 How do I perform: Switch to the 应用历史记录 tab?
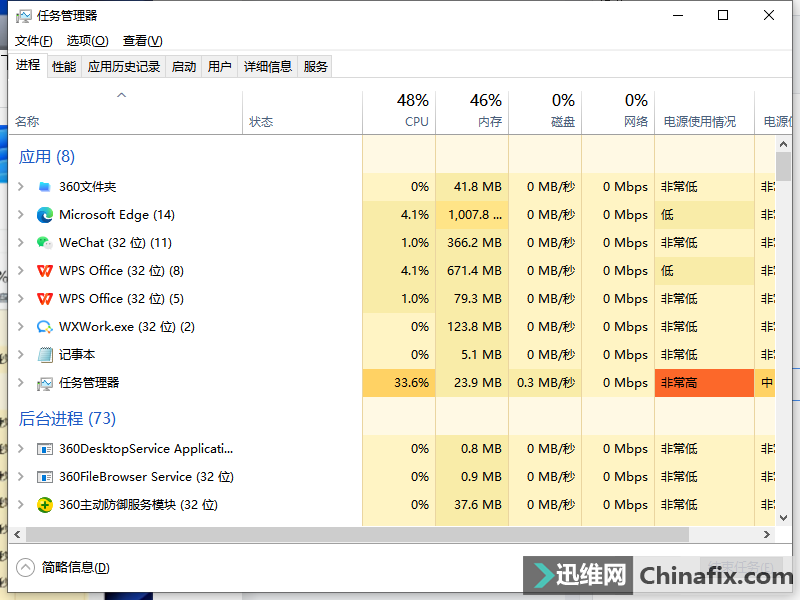[x=124, y=66]
